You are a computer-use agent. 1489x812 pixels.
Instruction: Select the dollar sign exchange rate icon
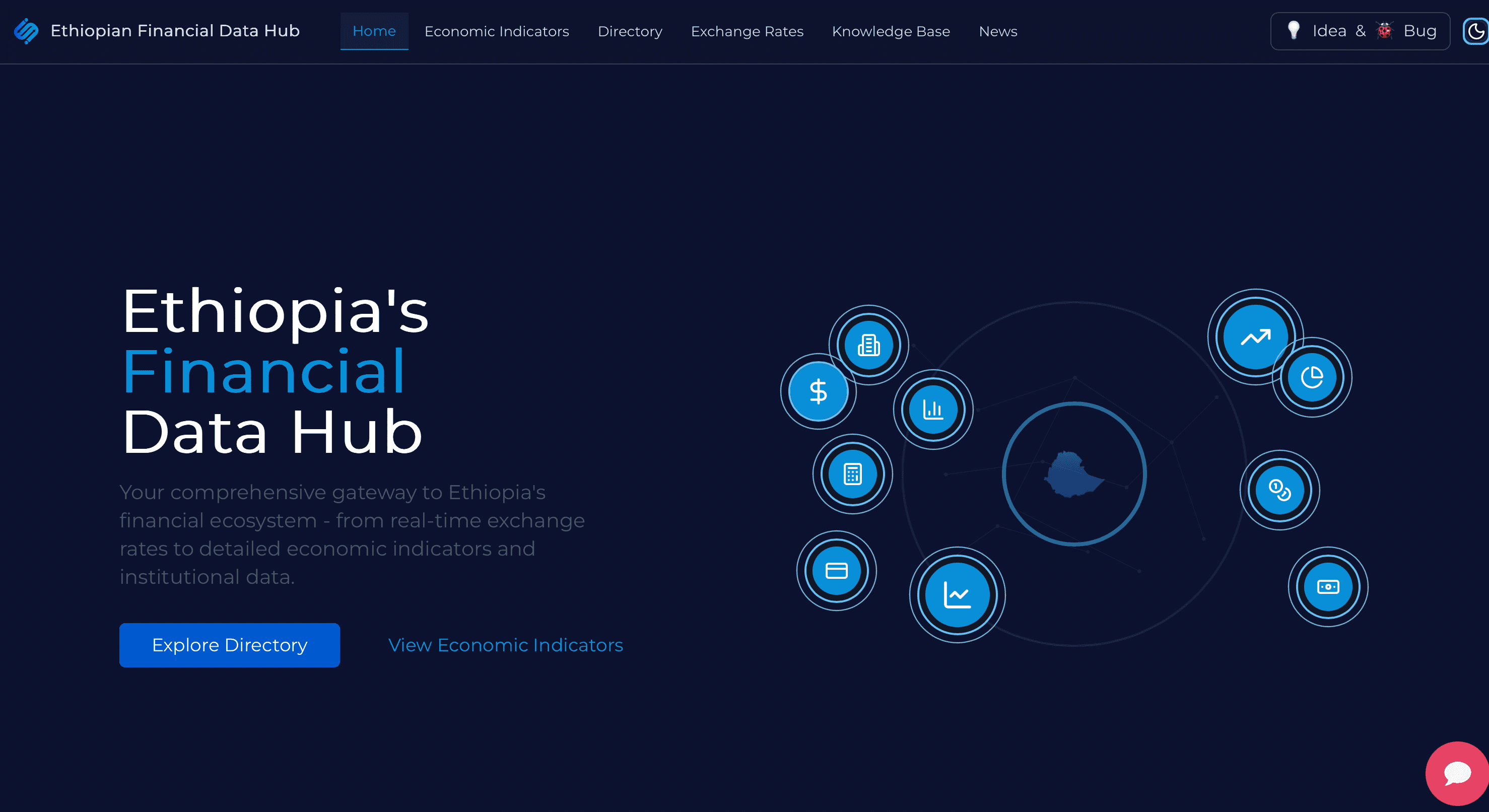click(x=818, y=392)
